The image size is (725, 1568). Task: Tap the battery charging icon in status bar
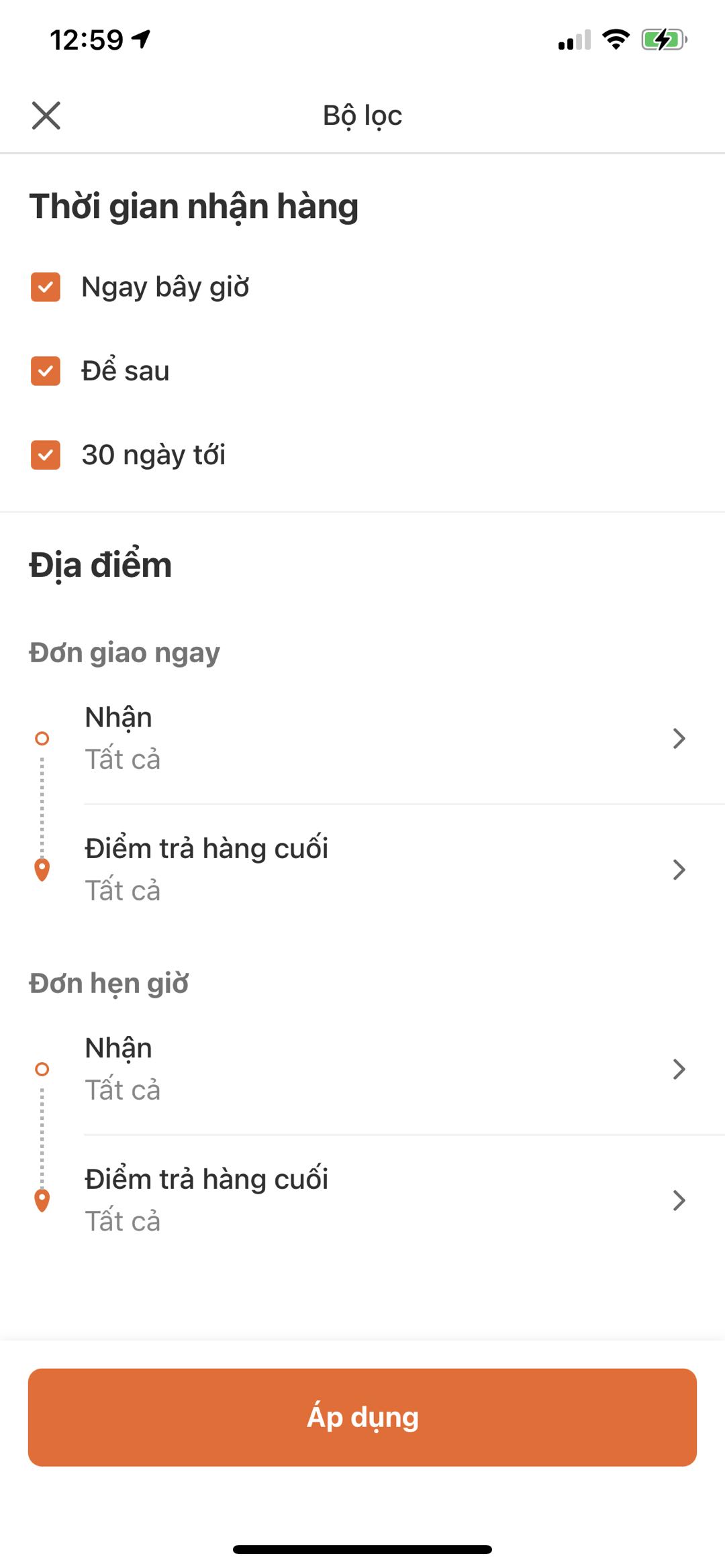tap(664, 40)
